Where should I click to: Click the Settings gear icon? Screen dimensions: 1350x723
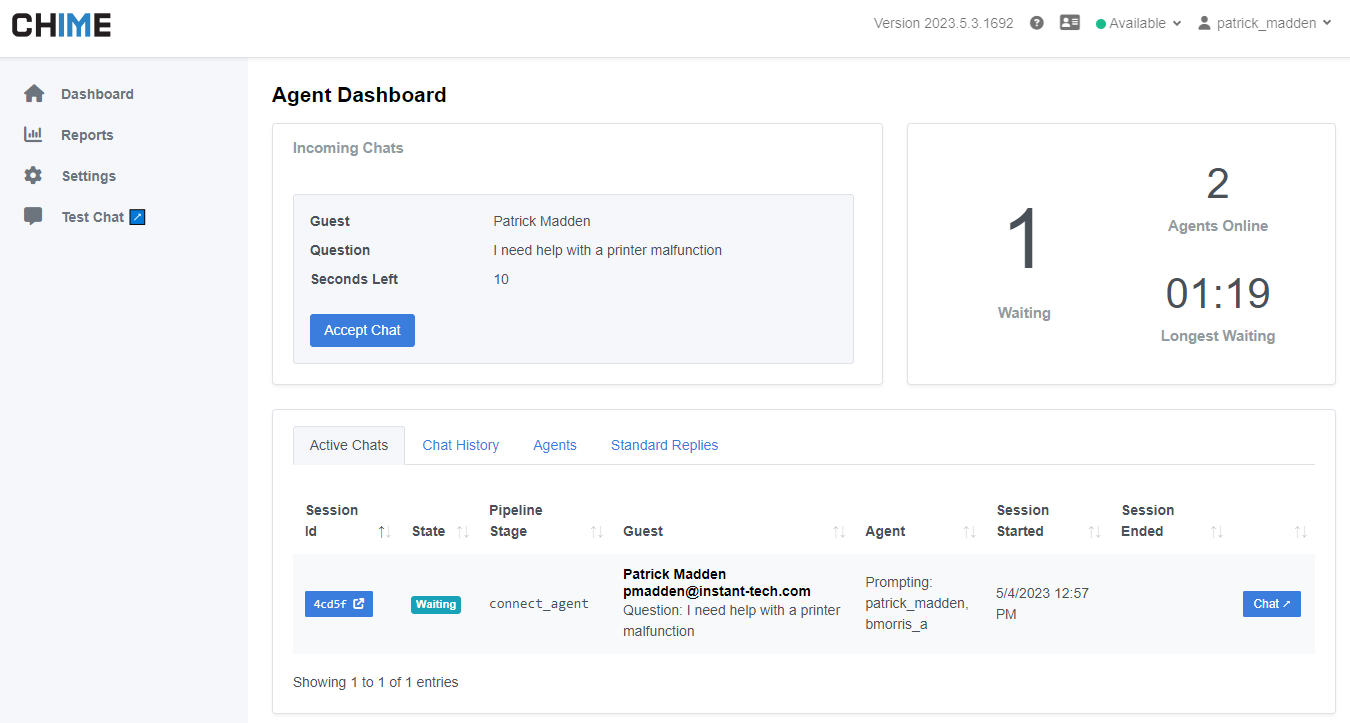click(34, 176)
